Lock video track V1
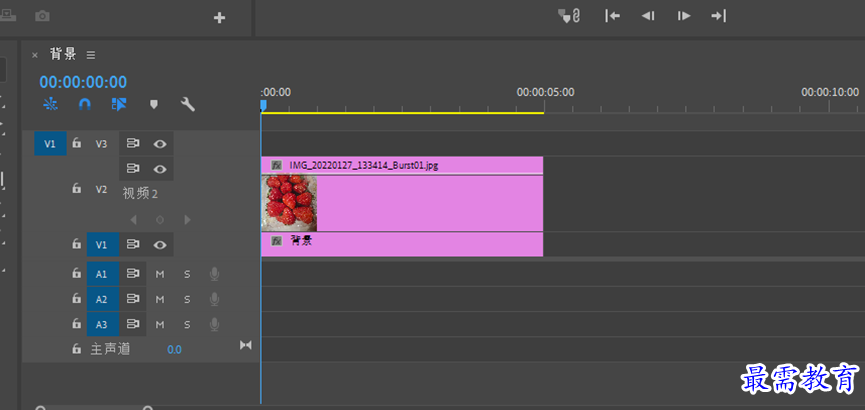The height and width of the screenshot is (410, 865). coord(77,244)
